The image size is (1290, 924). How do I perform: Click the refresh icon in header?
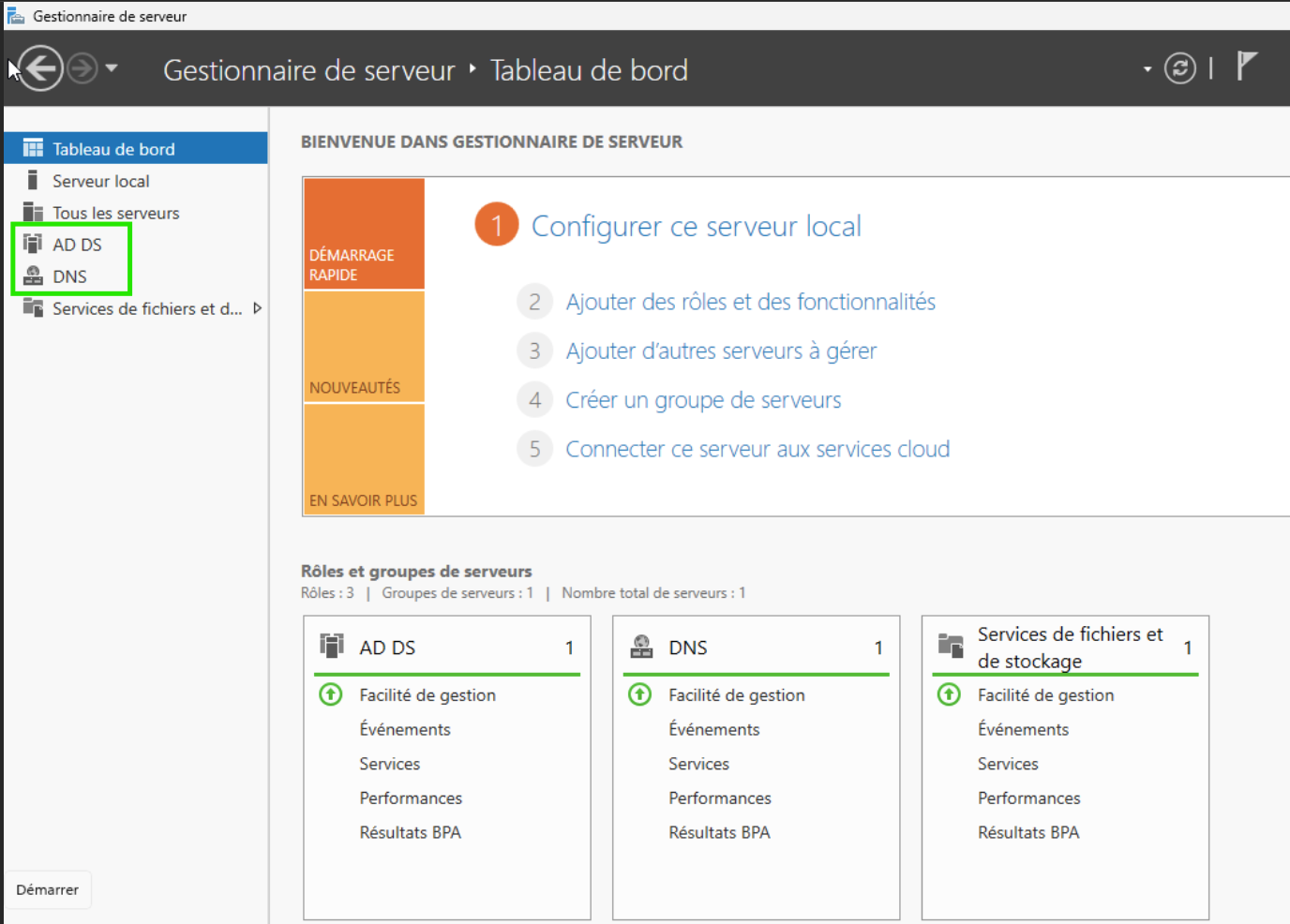pyautogui.click(x=1179, y=68)
